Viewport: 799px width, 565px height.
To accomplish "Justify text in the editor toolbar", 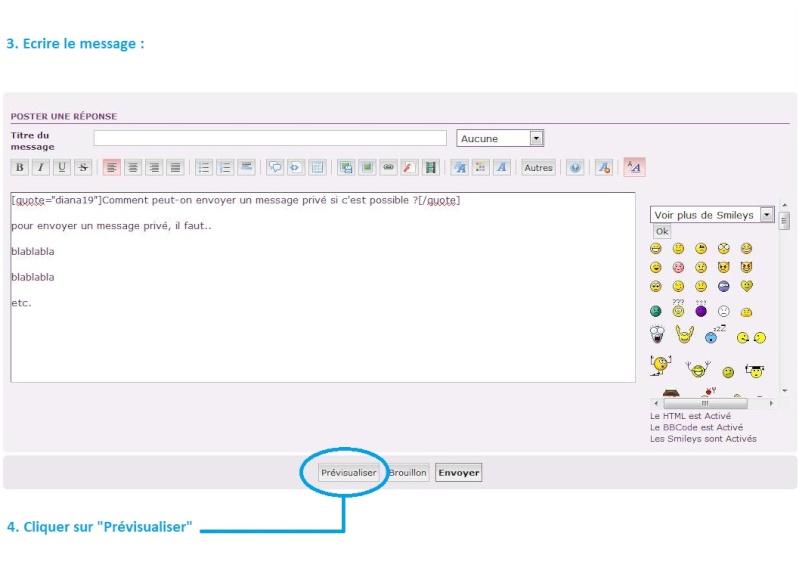I will click(x=175, y=167).
